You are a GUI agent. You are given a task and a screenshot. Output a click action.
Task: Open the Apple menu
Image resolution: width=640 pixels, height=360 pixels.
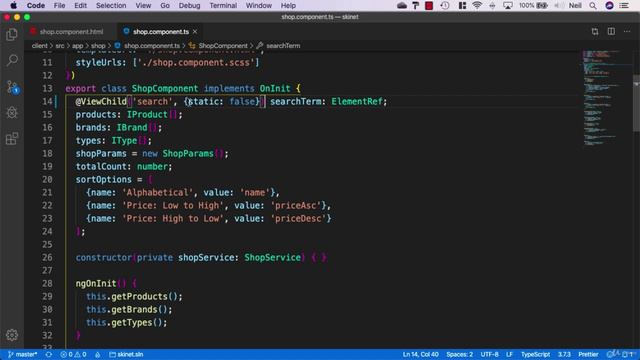(13, 5)
